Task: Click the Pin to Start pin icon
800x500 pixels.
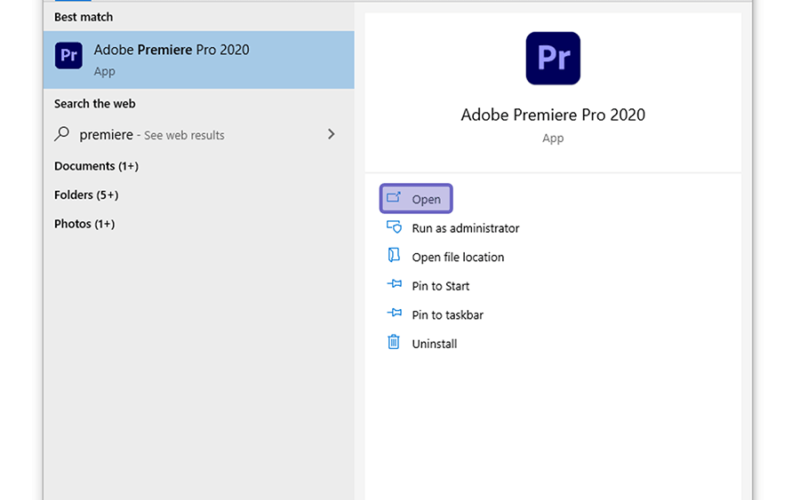Action: click(394, 284)
